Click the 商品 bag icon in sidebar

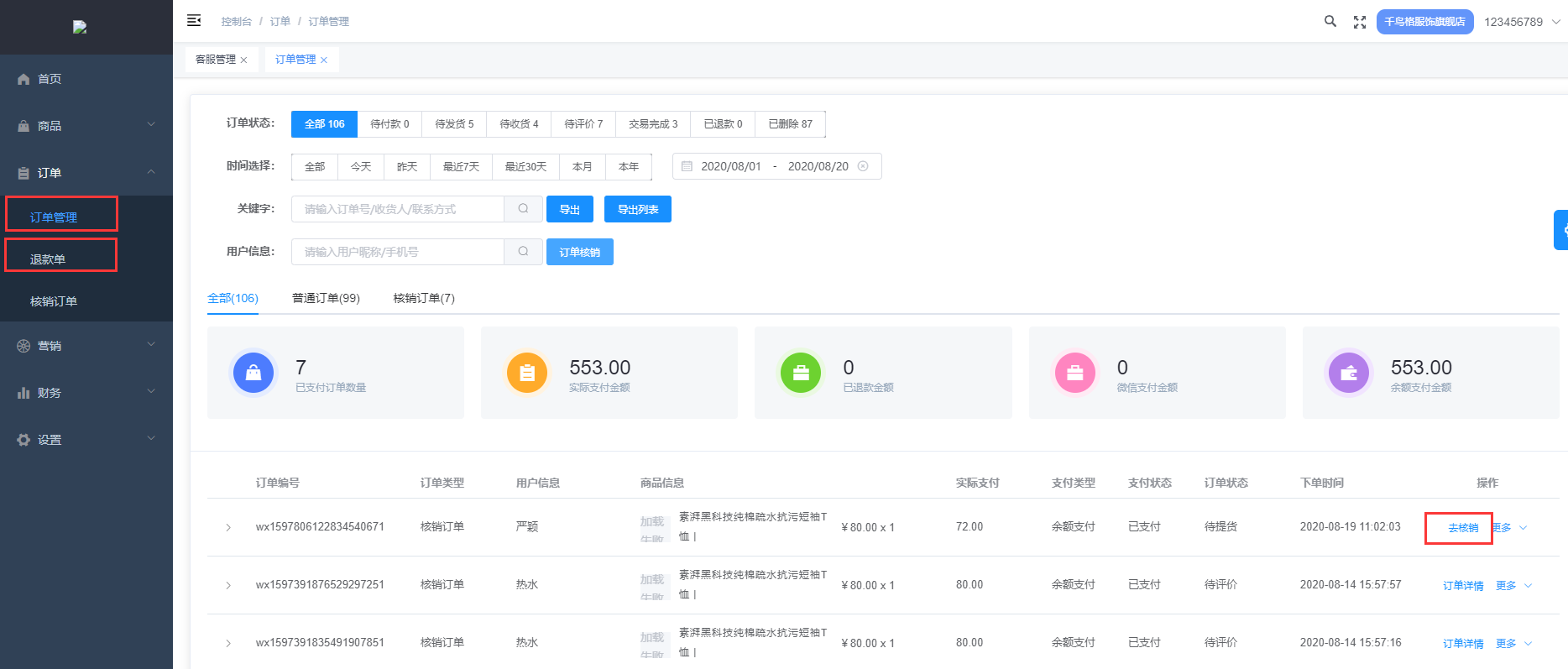pyautogui.click(x=24, y=126)
